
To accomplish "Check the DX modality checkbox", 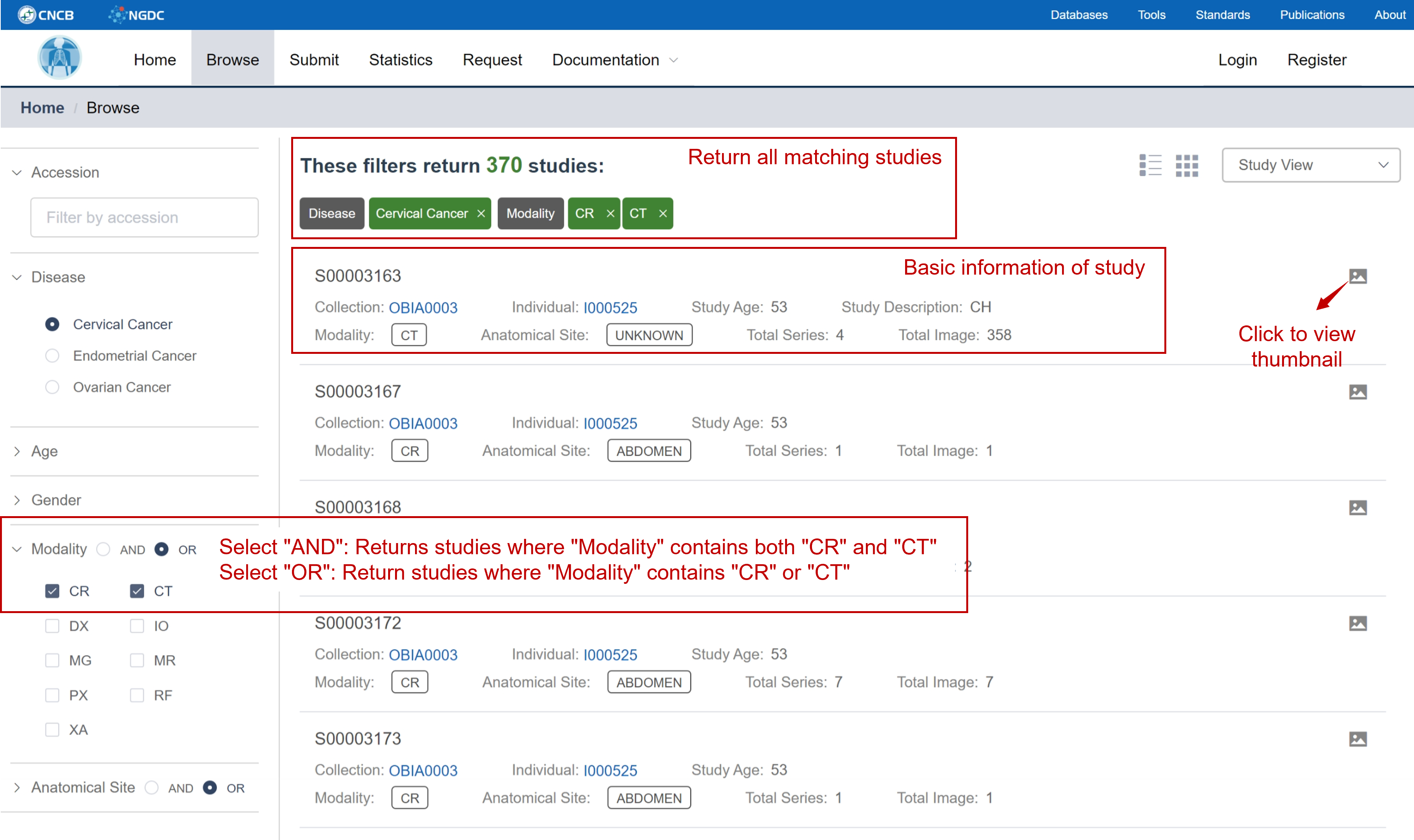I will 52,625.
